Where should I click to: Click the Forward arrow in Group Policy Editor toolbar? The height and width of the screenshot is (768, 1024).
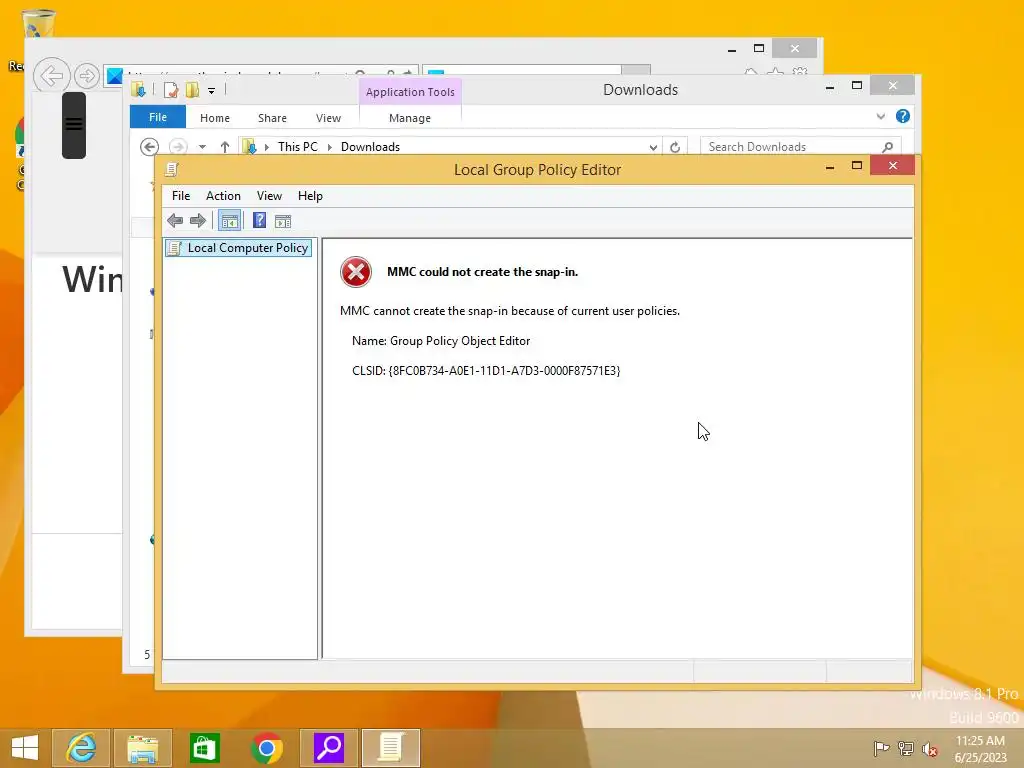[198, 221]
